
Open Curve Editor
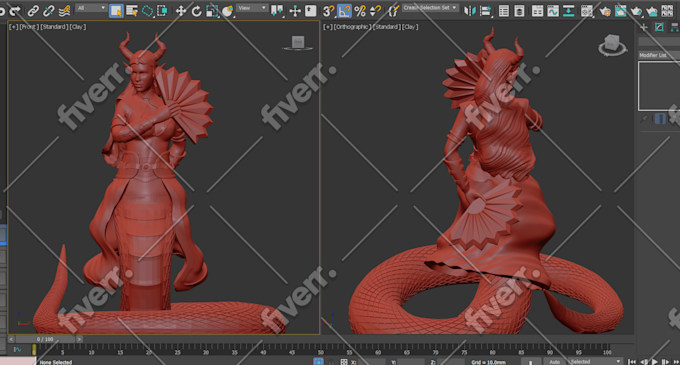coord(553,11)
